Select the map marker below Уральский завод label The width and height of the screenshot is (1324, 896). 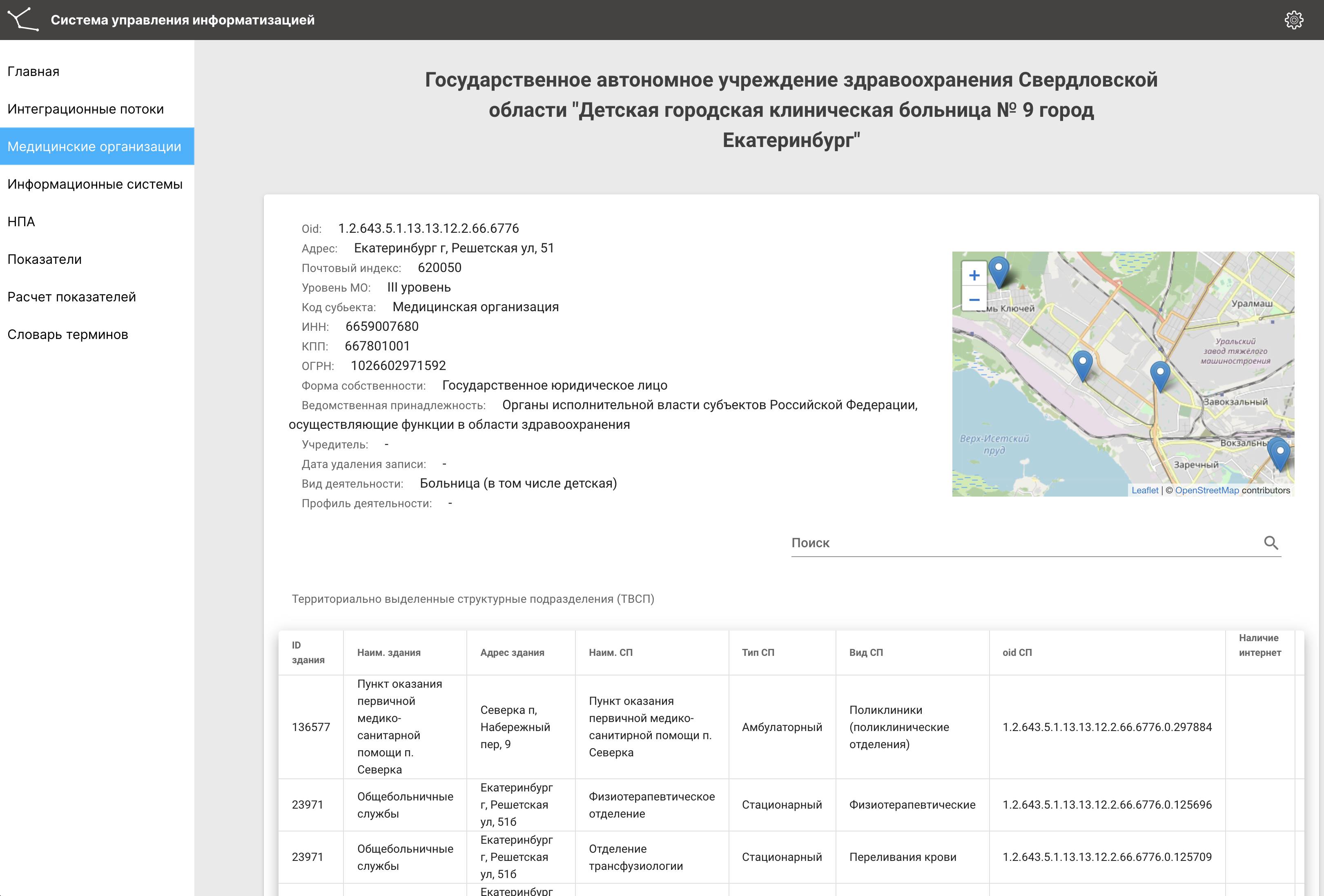tap(1160, 377)
